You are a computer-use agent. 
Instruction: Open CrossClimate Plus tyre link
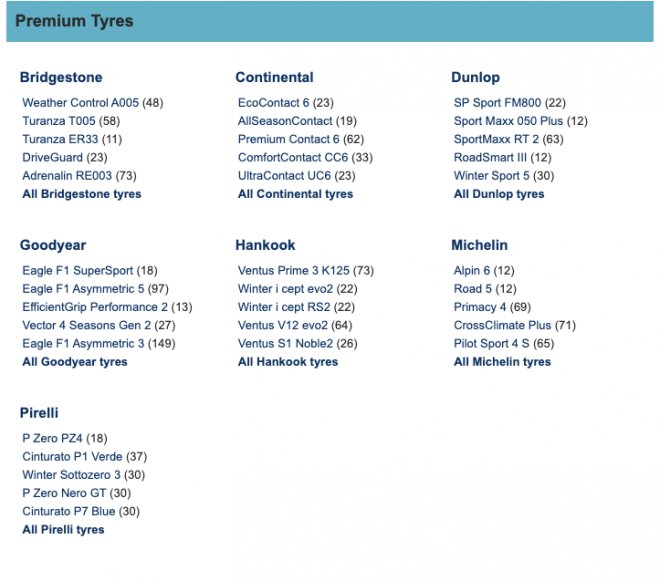pos(502,325)
